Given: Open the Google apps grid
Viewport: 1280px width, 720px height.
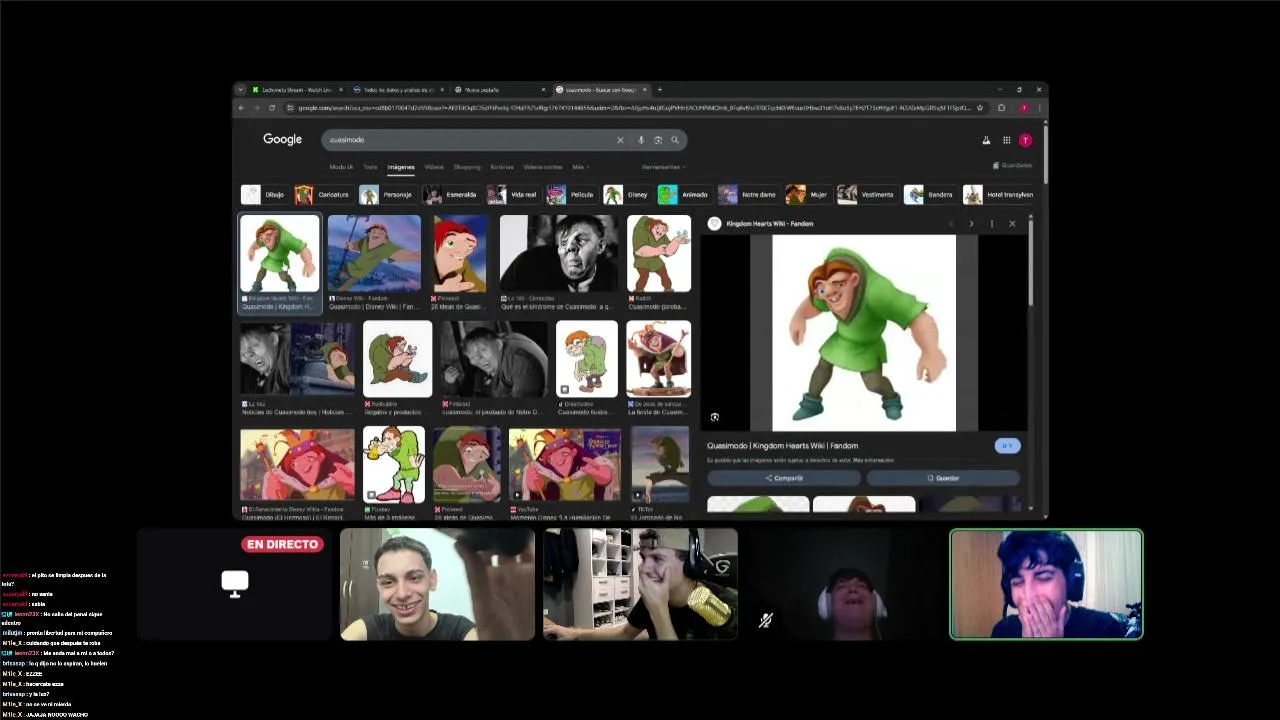Looking at the screenshot, I should pyautogui.click(x=1006, y=140).
